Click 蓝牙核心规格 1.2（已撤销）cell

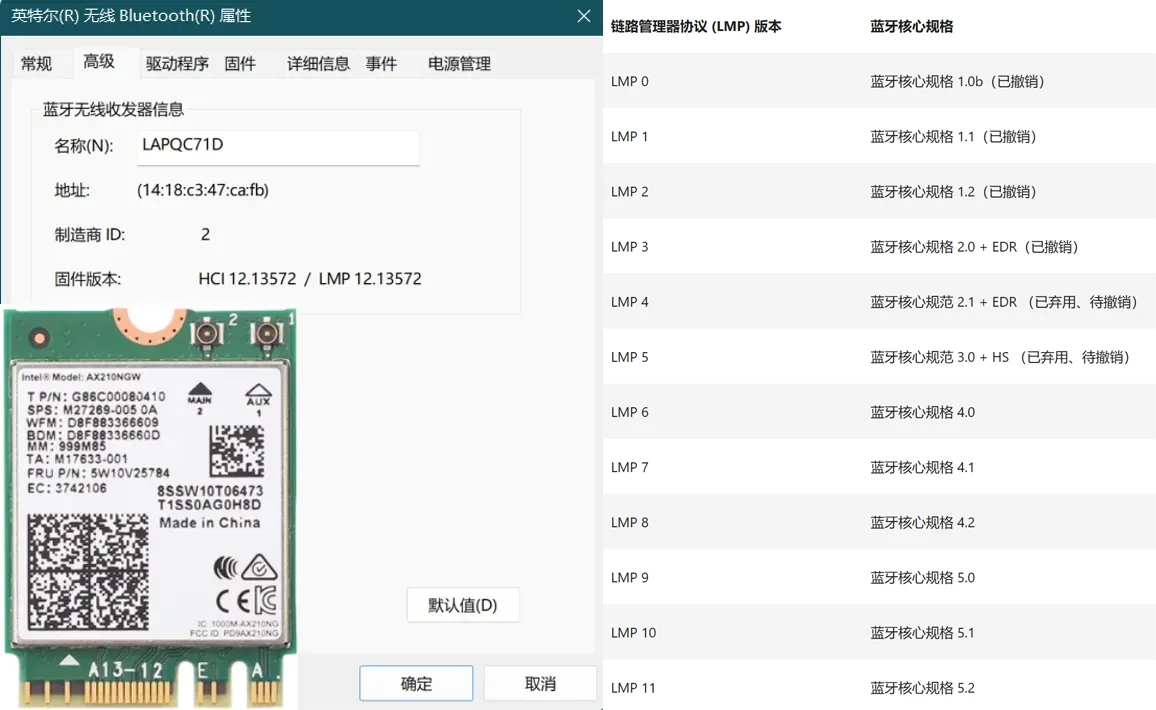pyautogui.click(x=953, y=192)
